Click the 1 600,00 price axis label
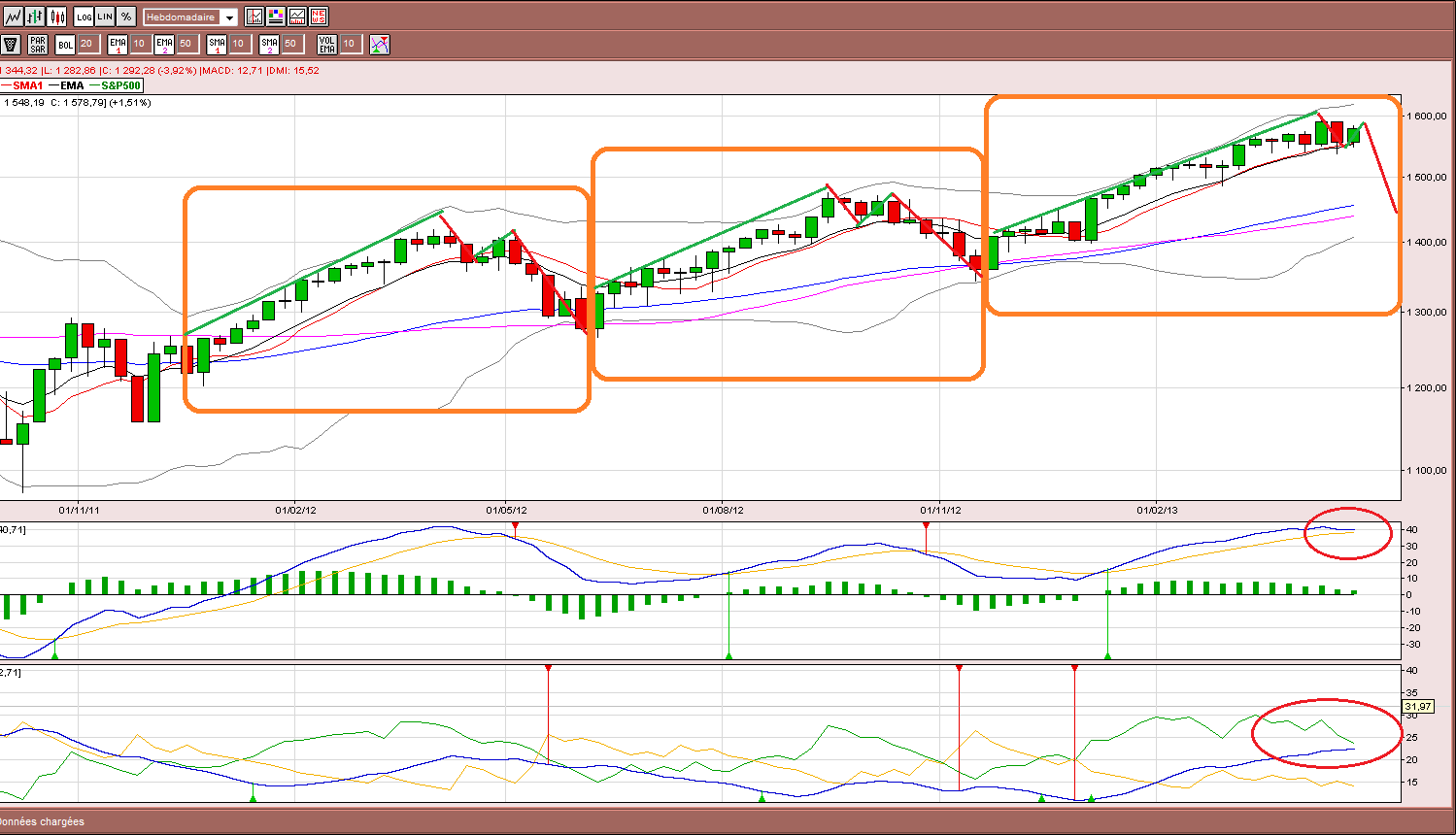1456x835 pixels. click(1427, 117)
